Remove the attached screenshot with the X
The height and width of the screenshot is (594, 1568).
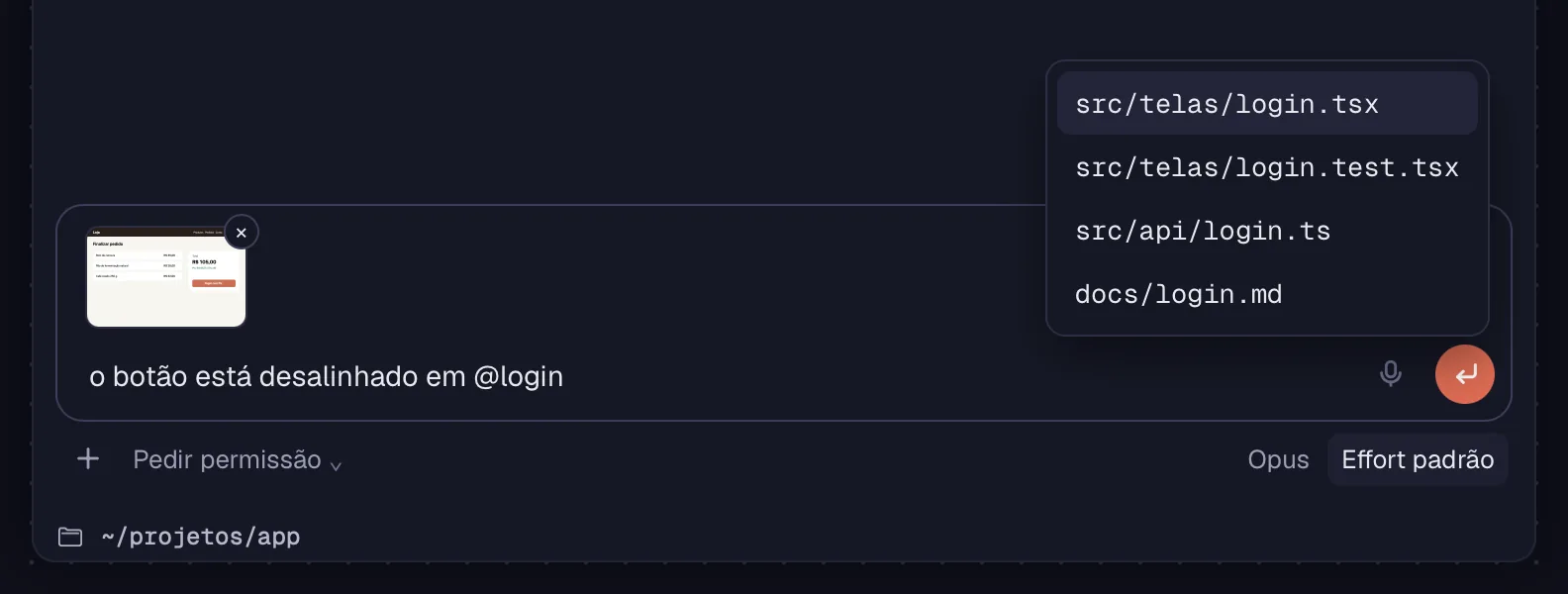pos(242,233)
